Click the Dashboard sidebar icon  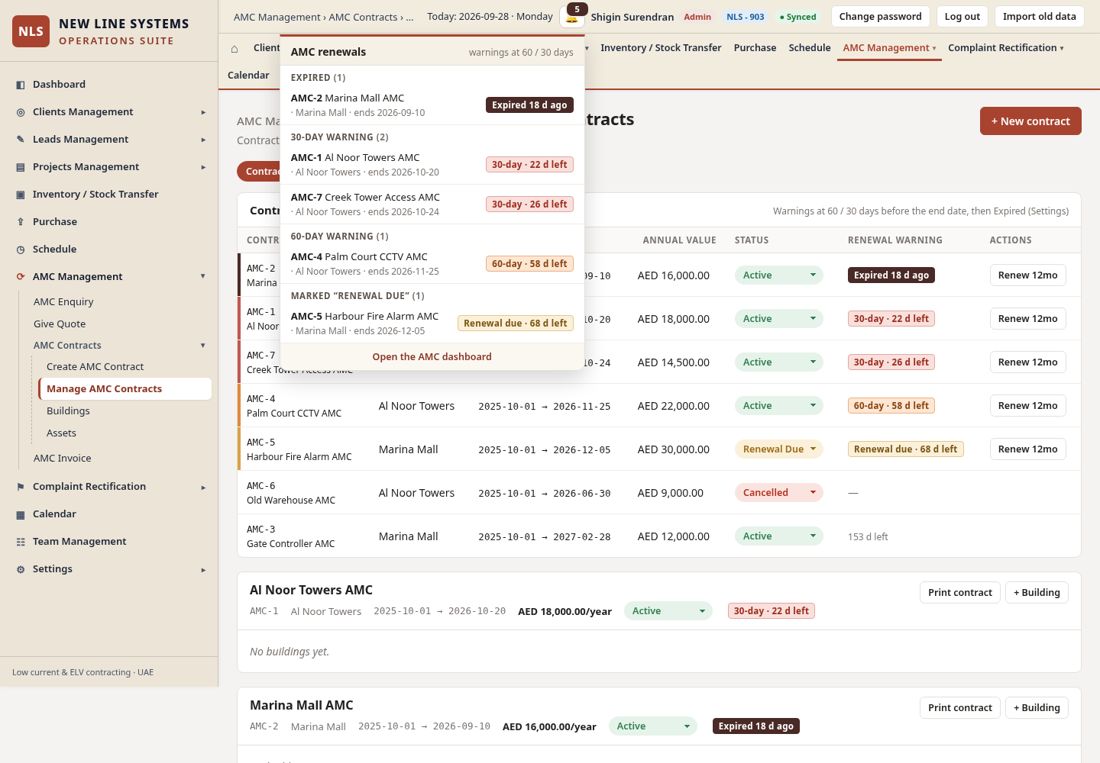(x=20, y=85)
